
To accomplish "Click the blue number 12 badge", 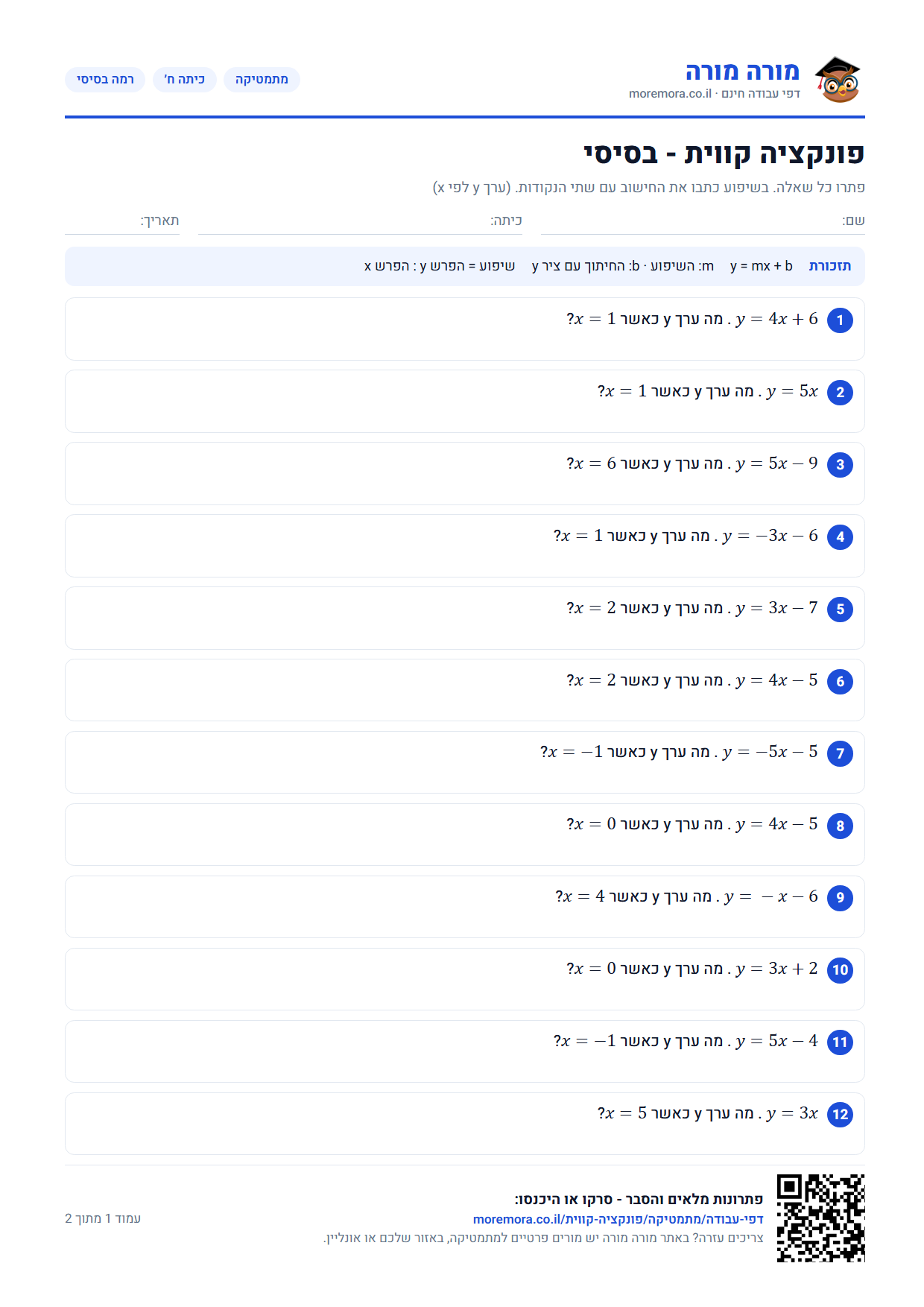I will [840, 1115].
